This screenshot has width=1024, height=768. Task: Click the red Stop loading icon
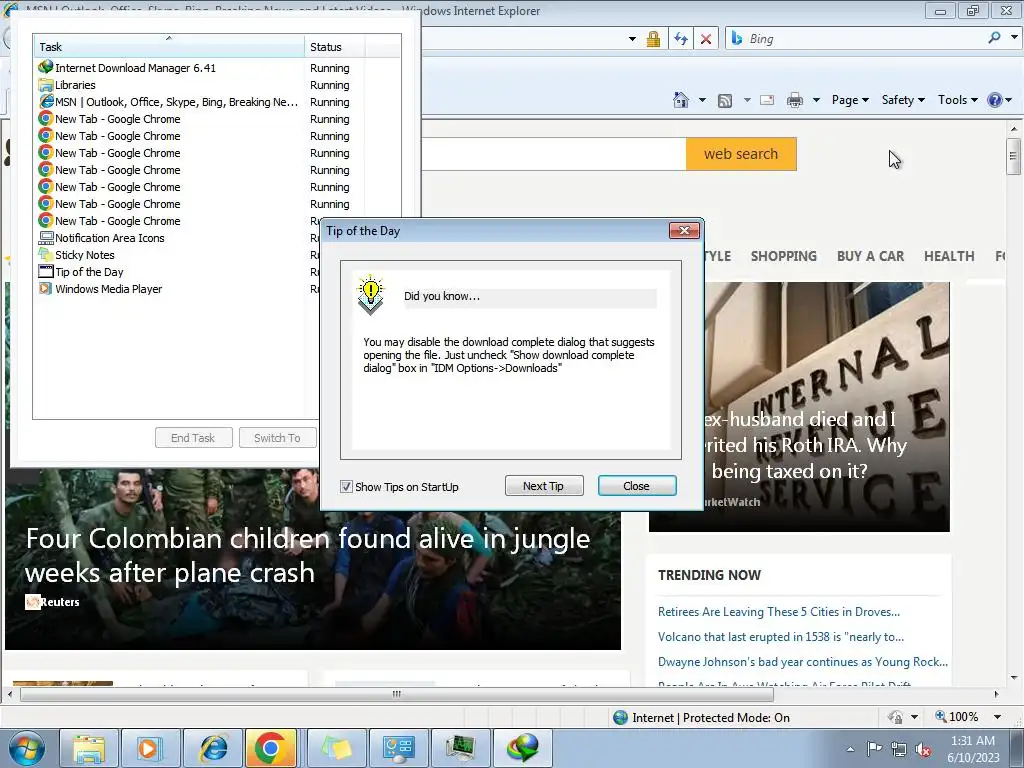pos(706,39)
